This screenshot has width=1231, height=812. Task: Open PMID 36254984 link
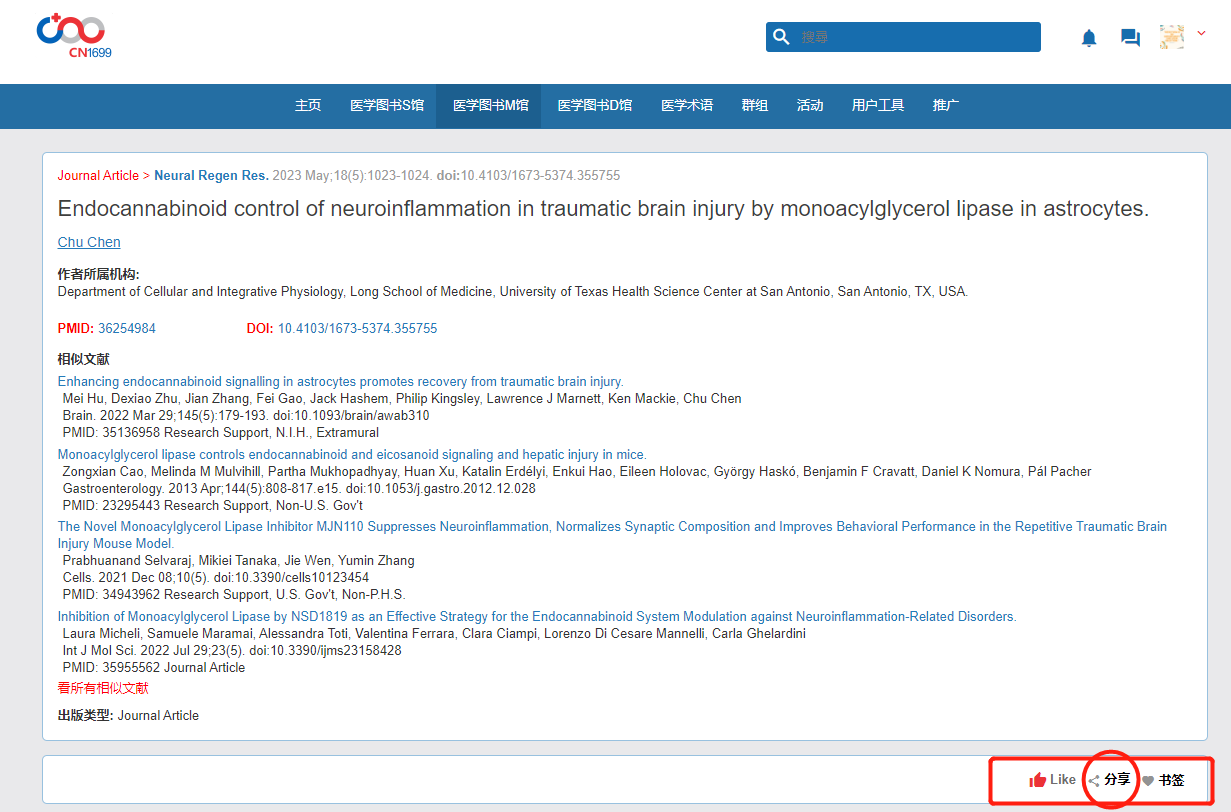tap(127, 328)
